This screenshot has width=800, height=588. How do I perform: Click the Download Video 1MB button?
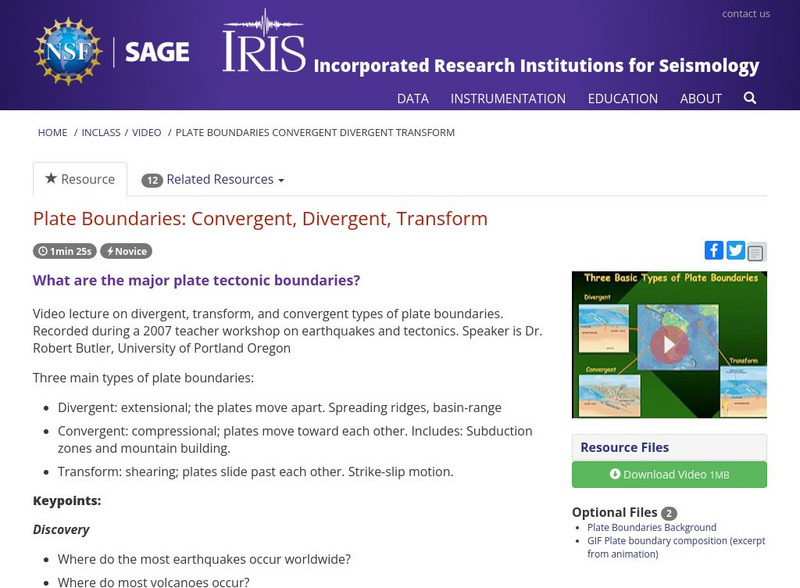point(668,474)
